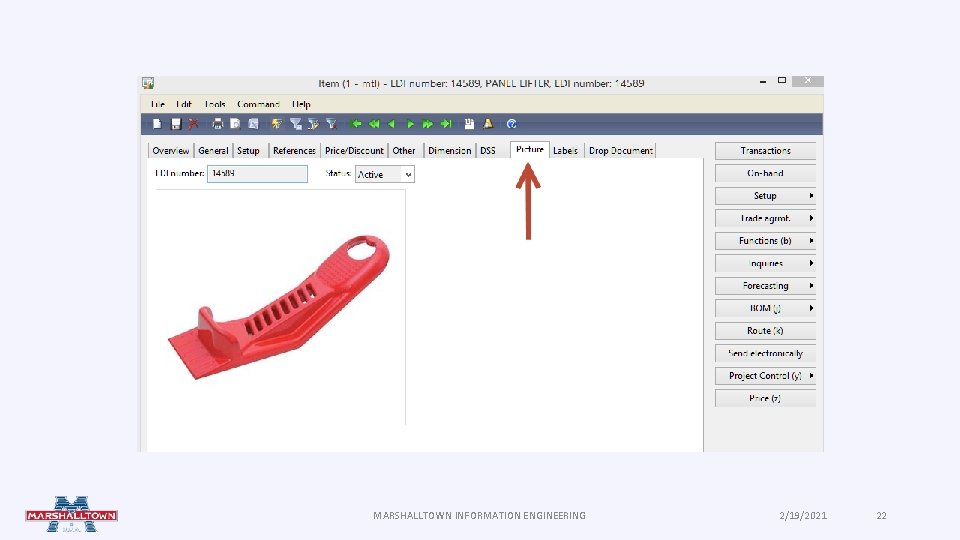
Task: Expand the BOM (j) button menu
Action: tap(765, 309)
